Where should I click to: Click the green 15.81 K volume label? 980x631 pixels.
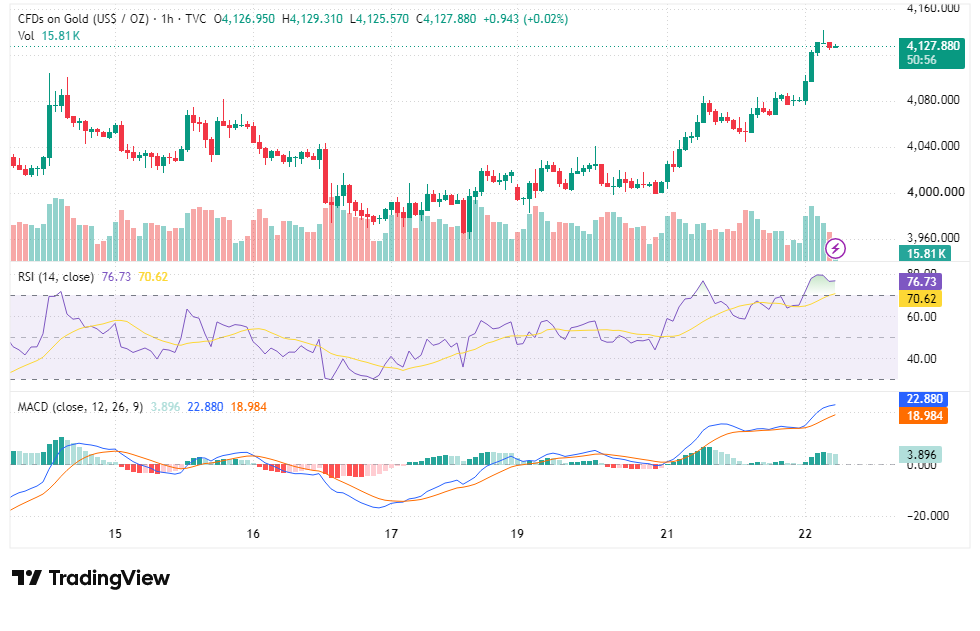[925, 253]
